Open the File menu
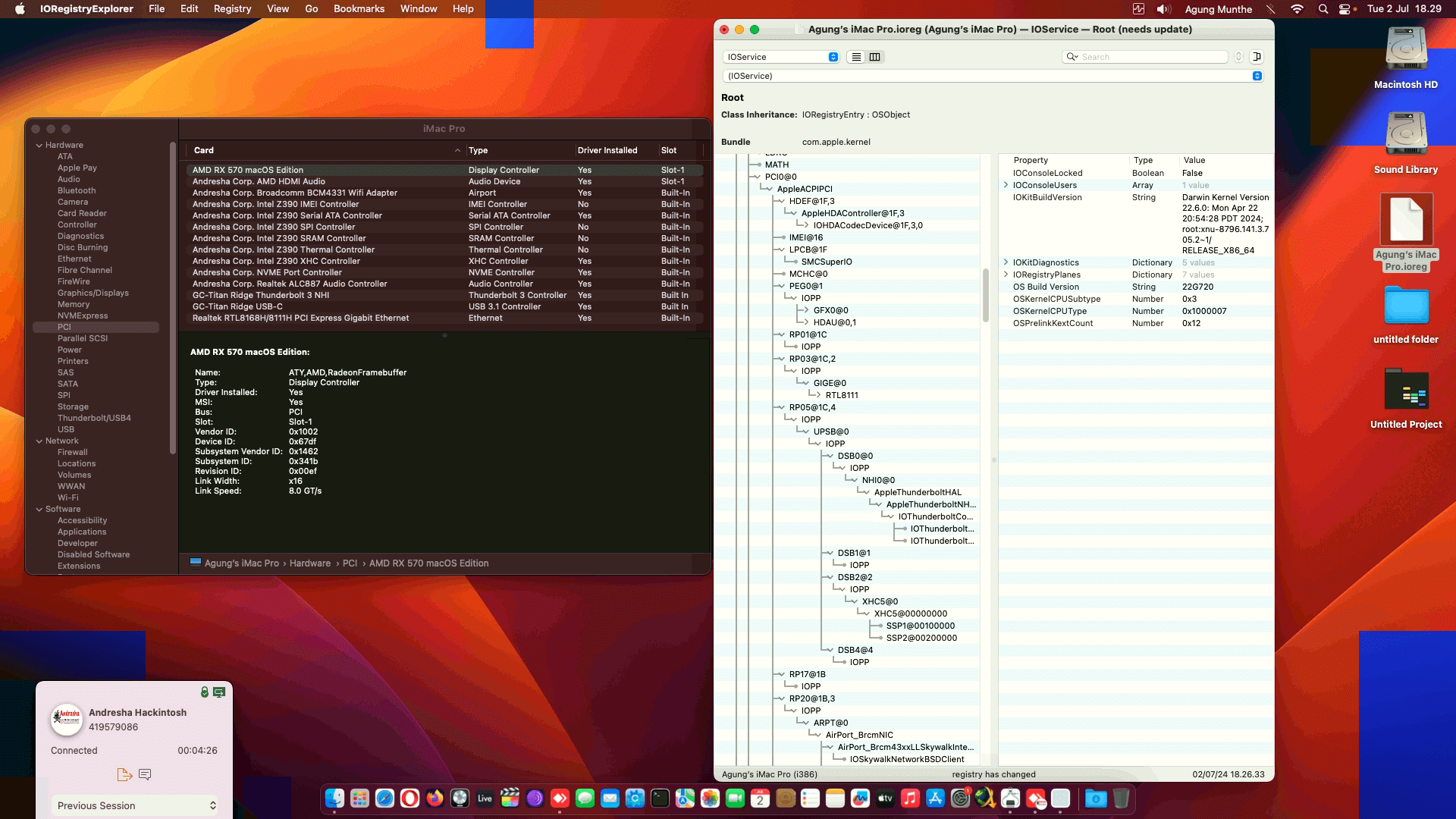 click(156, 8)
